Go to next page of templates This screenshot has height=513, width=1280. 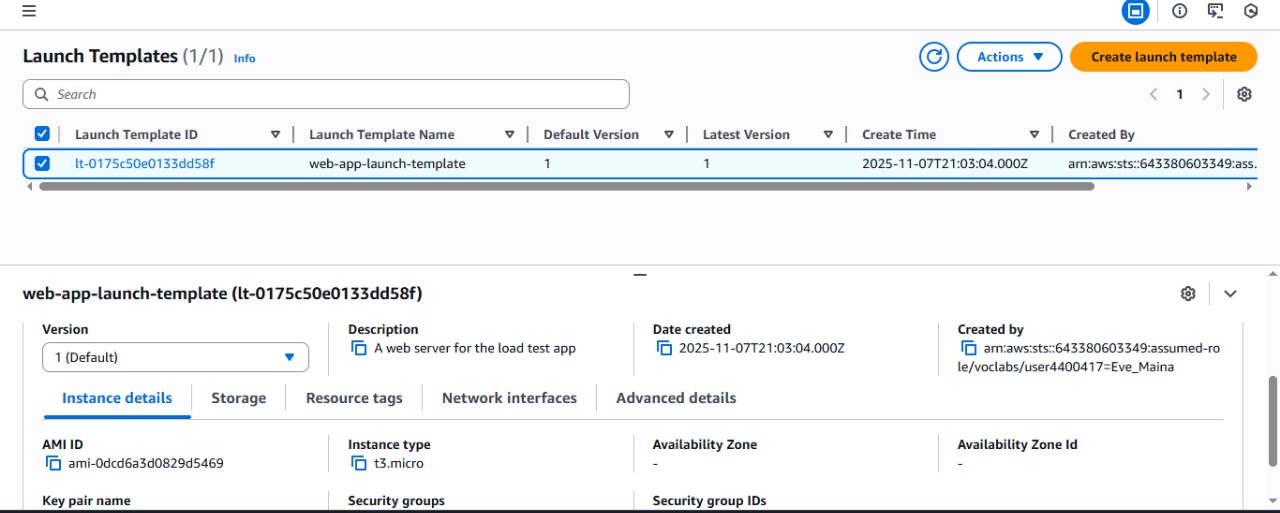[1206, 94]
